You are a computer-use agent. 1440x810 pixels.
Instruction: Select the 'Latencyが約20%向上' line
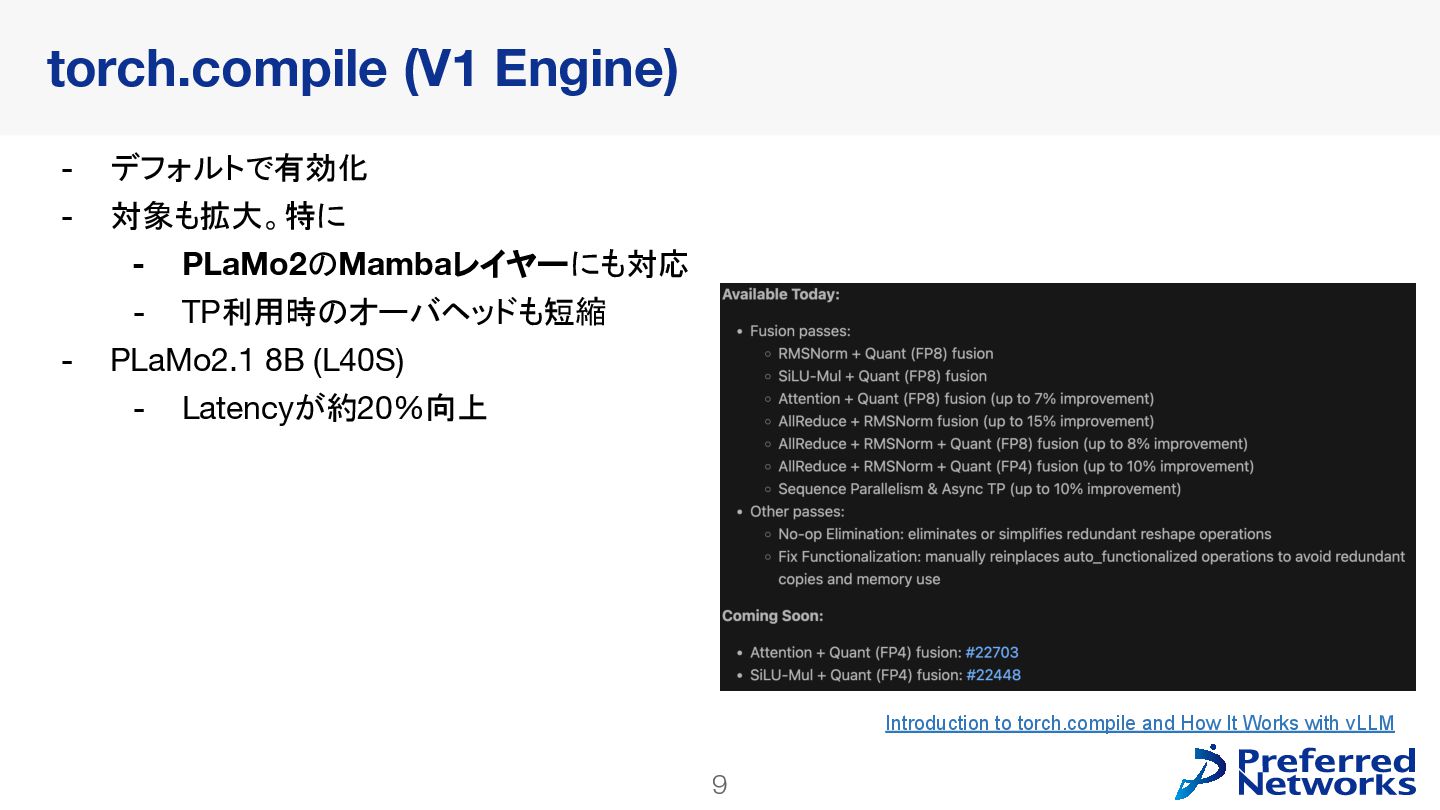click(x=334, y=408)
